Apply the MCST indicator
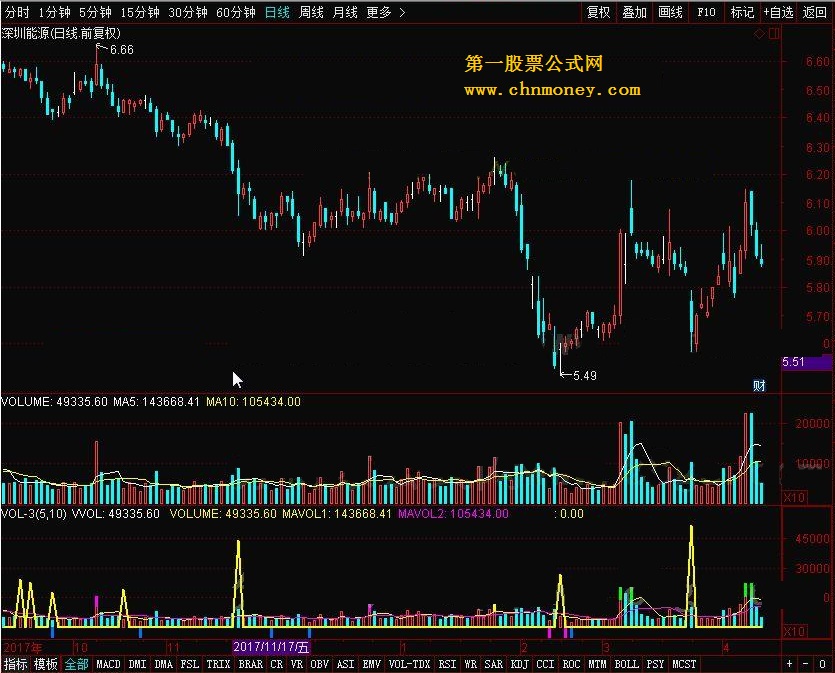 tap(684, 664)
